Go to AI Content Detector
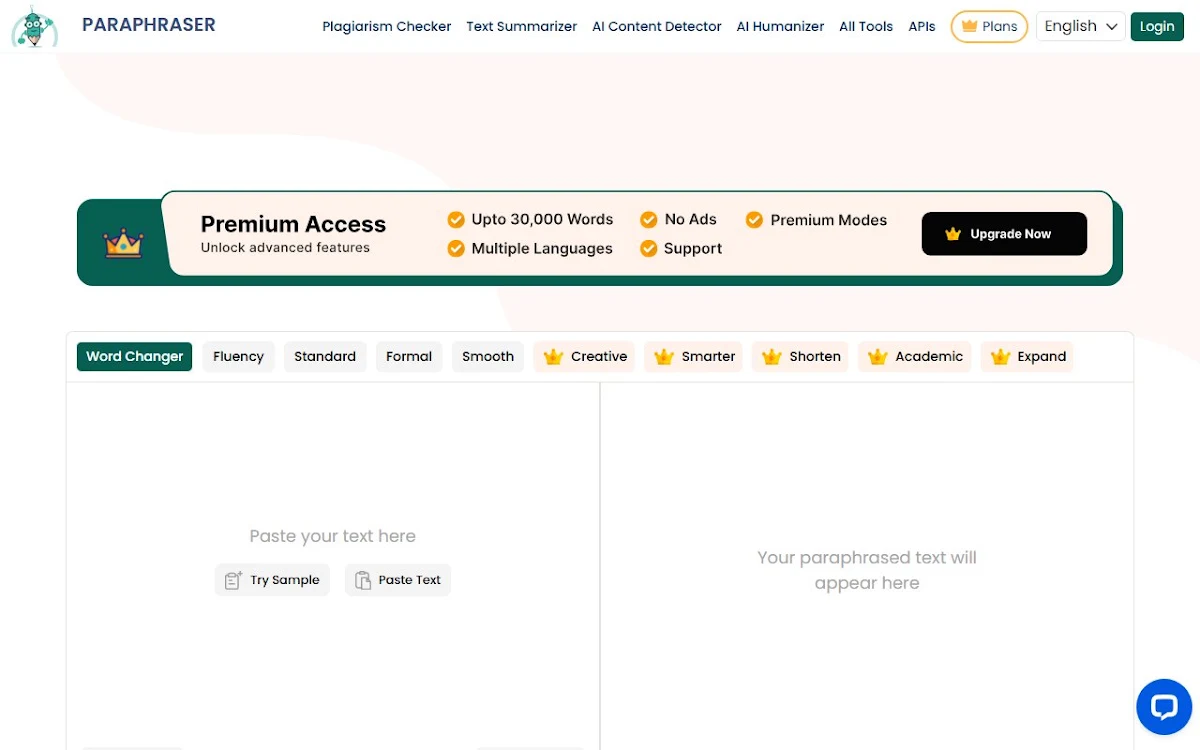This screenshot has width=1200, height=750. pos(657,27)
